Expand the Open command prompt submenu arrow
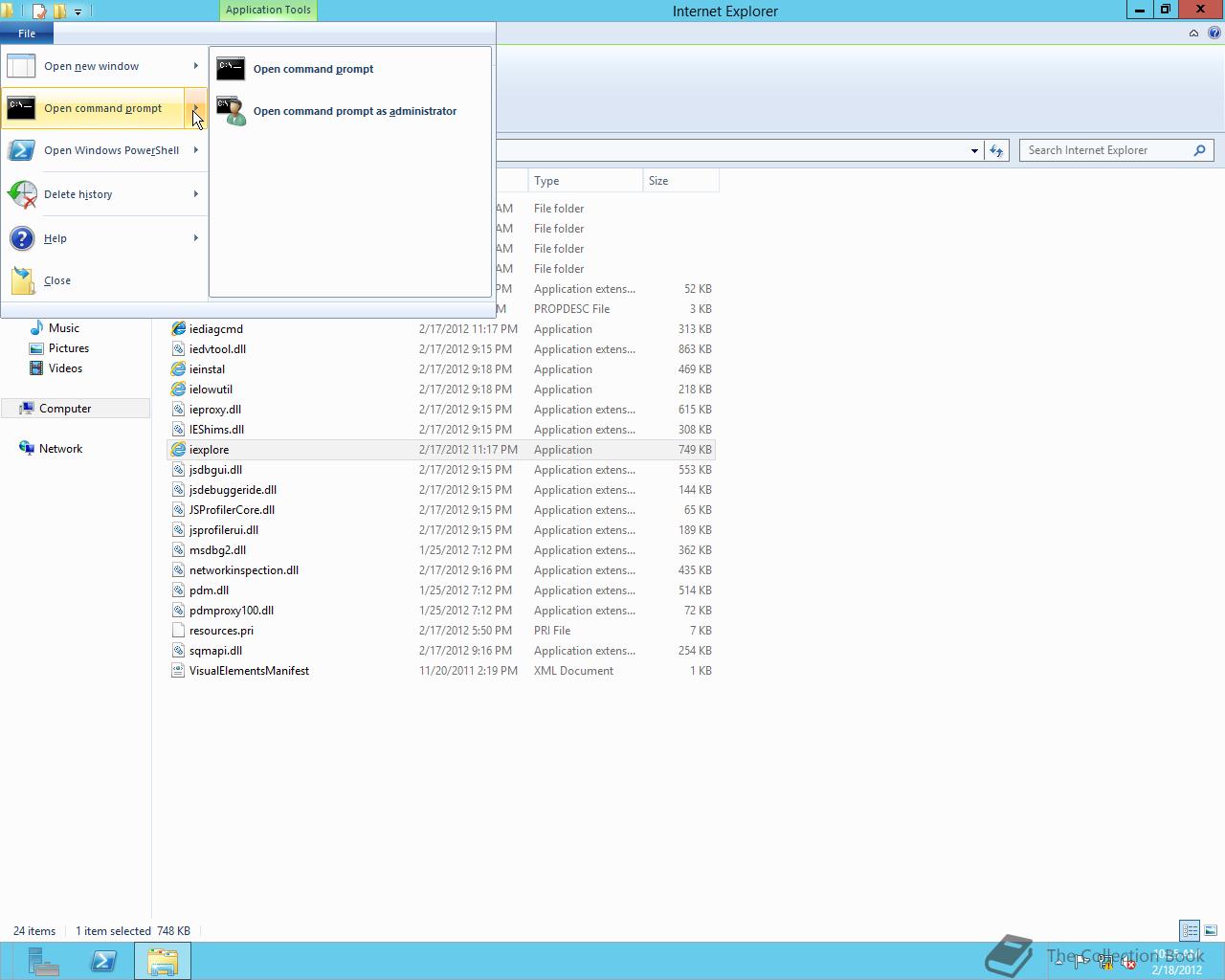 coord(195,108)
